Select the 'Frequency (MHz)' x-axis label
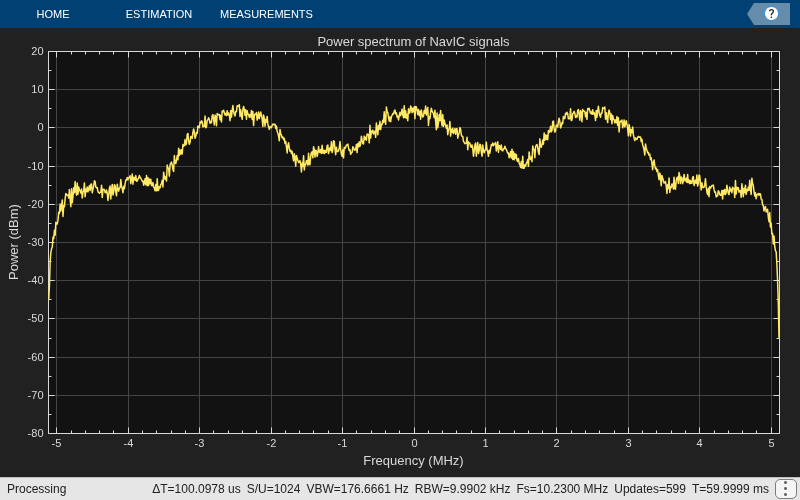The width and height of the screenshot is (800, 500). click(x=413, y=461)
